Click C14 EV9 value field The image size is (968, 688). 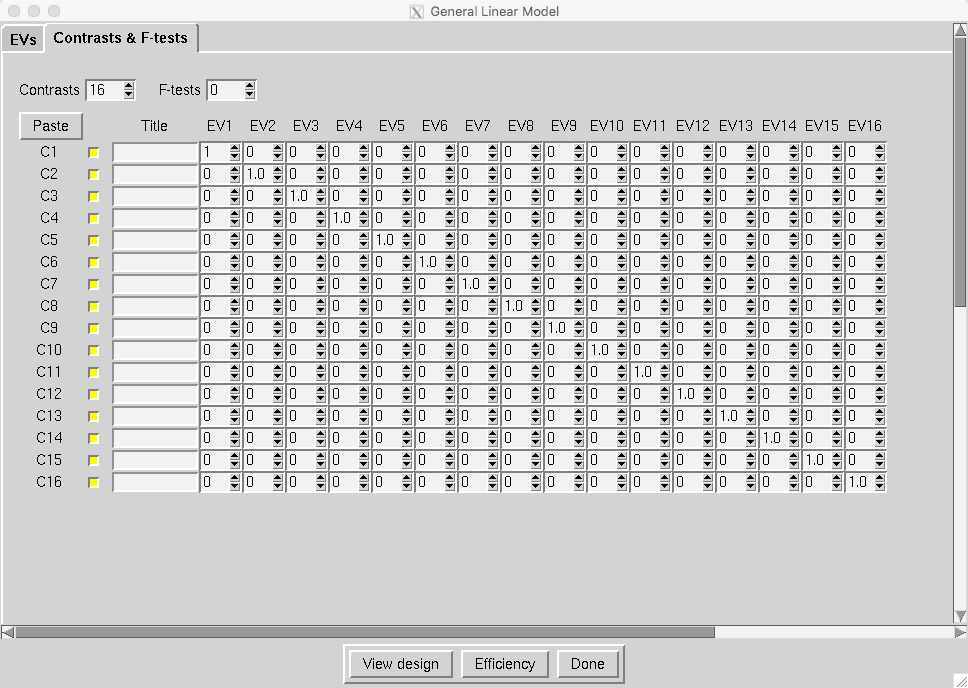coord(559,438)
